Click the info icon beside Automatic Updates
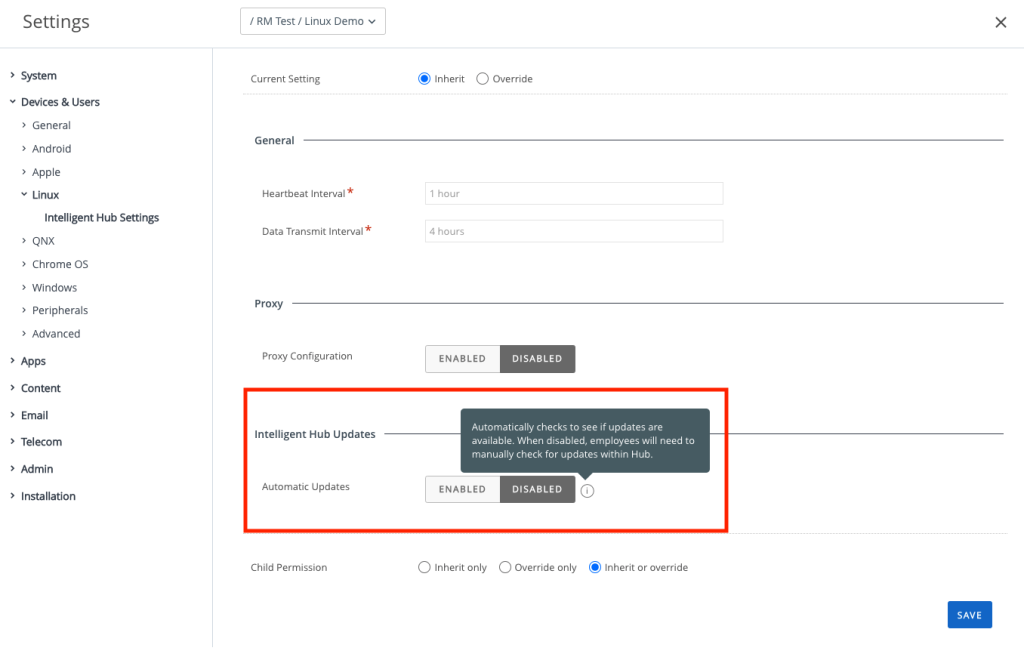 point(588,490)
